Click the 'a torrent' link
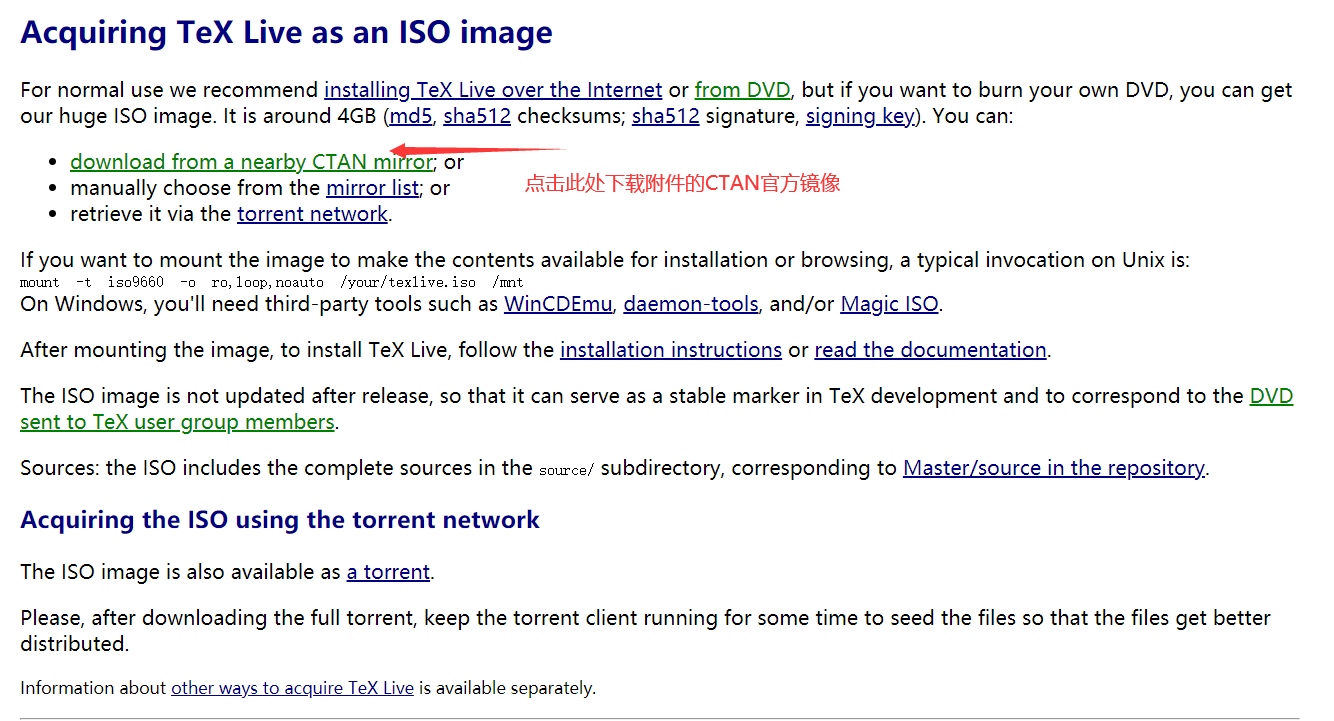 388,572
